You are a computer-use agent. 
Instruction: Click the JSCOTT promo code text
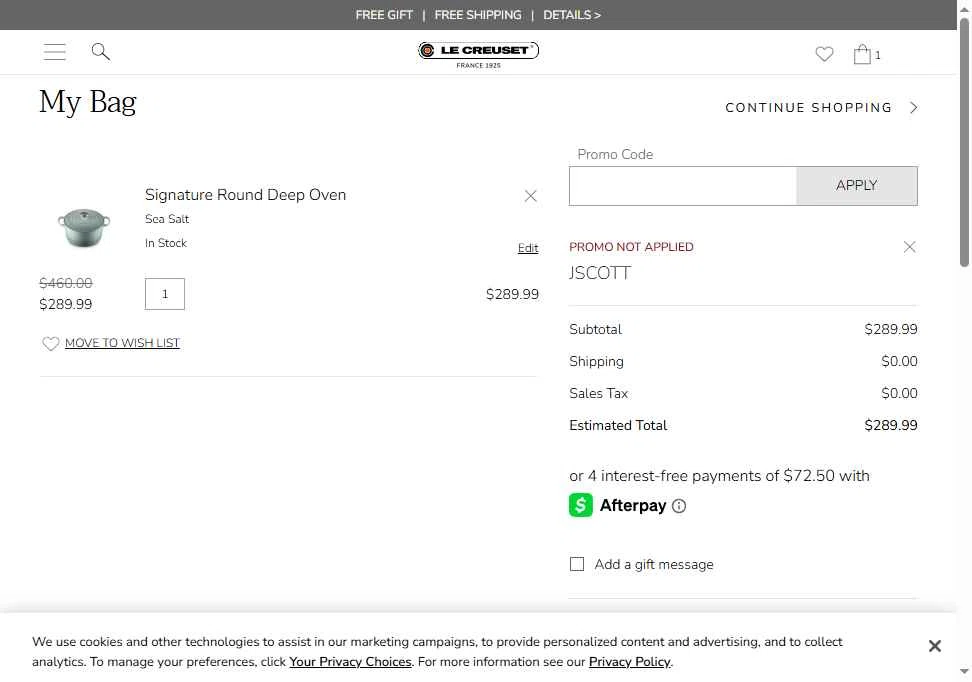[600, 273]
